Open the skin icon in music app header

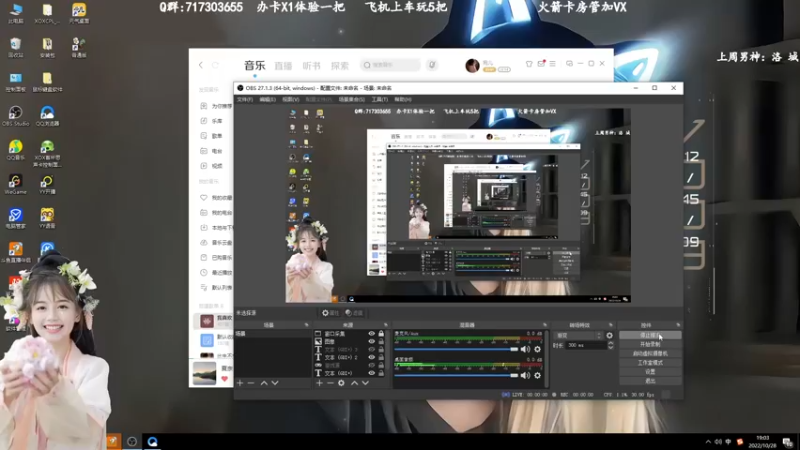pyautogui.click(x=529, y=64)
